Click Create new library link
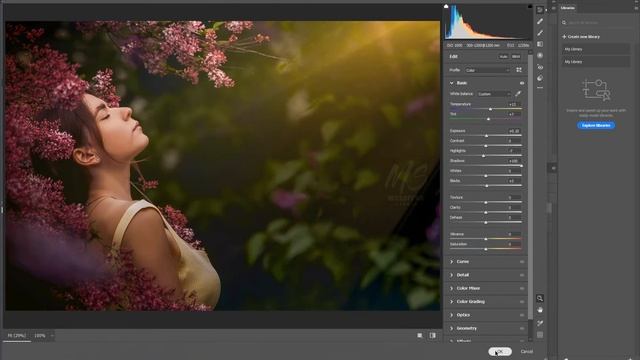Viewport: 640px width, 360px height. pos(584,37)
